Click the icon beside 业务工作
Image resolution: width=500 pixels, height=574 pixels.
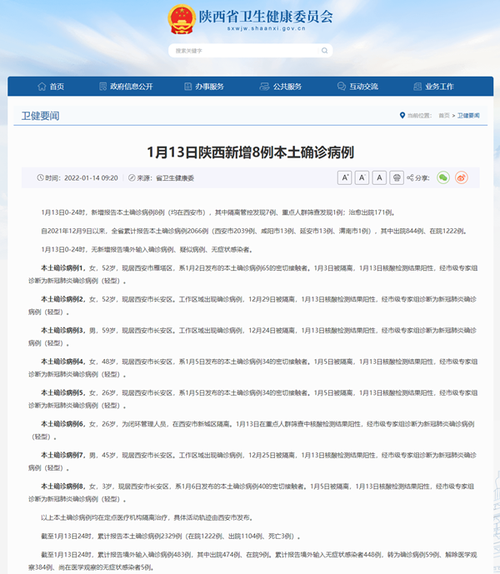(417, 86)
